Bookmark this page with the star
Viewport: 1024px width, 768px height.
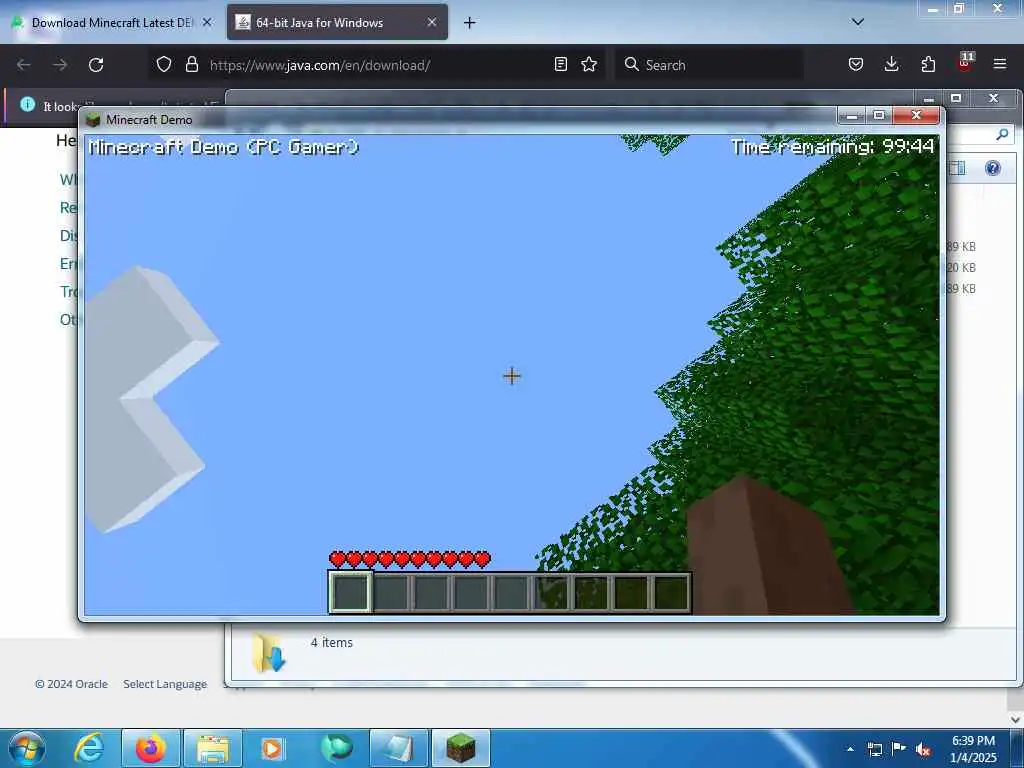point(589,64)
